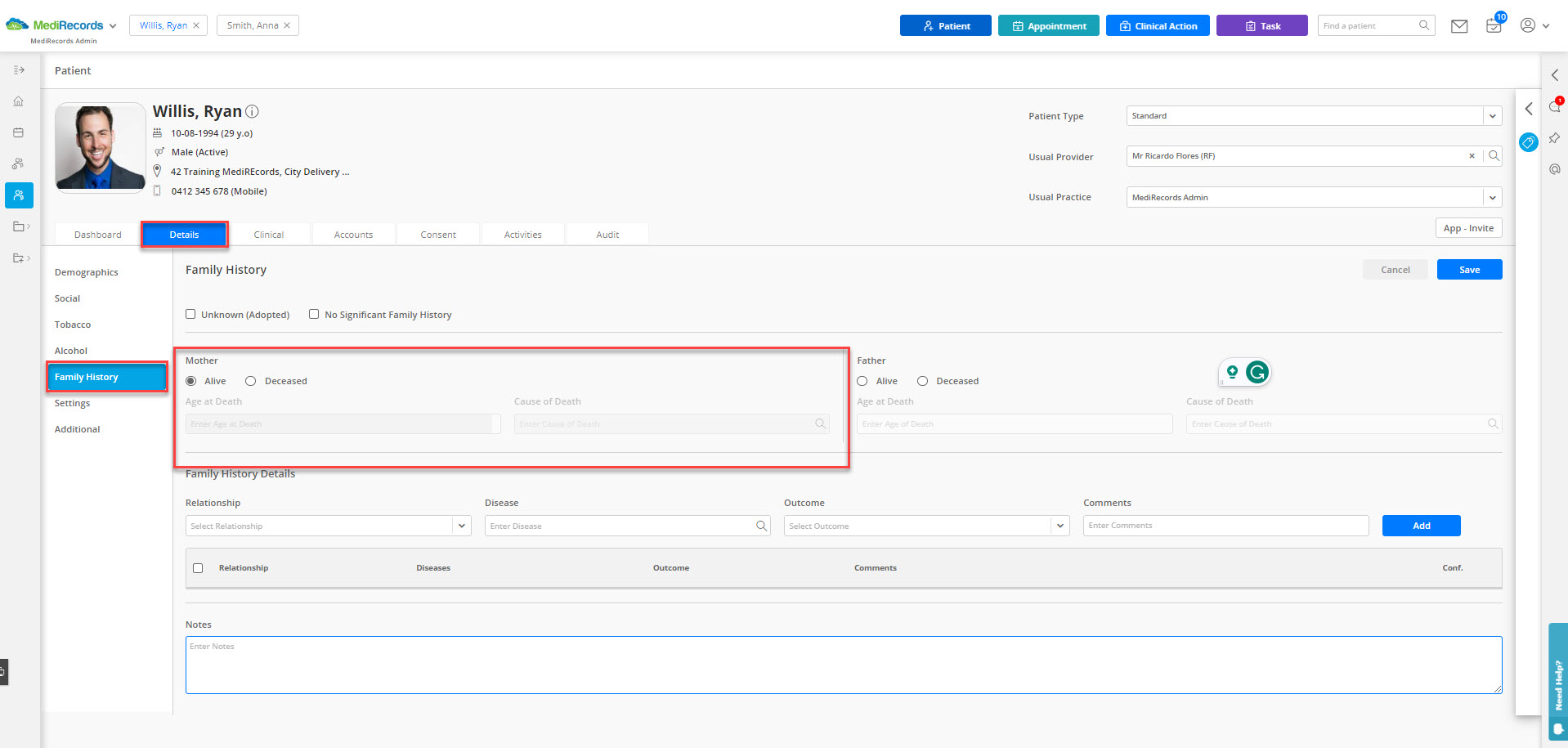Switch to the Accounts tab
1568x748 pixels.
(353, 235)
